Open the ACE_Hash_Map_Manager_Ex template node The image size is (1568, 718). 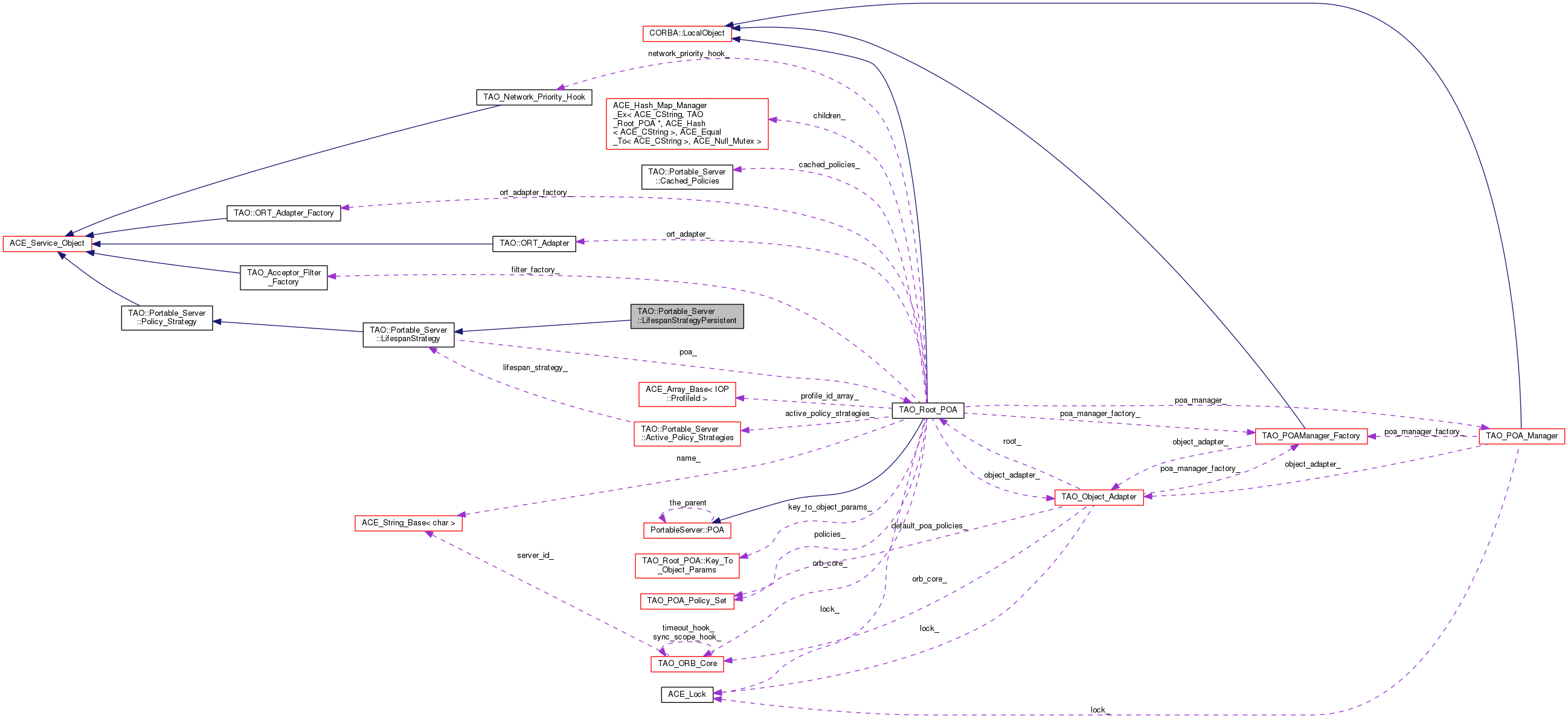click(687, 124)
